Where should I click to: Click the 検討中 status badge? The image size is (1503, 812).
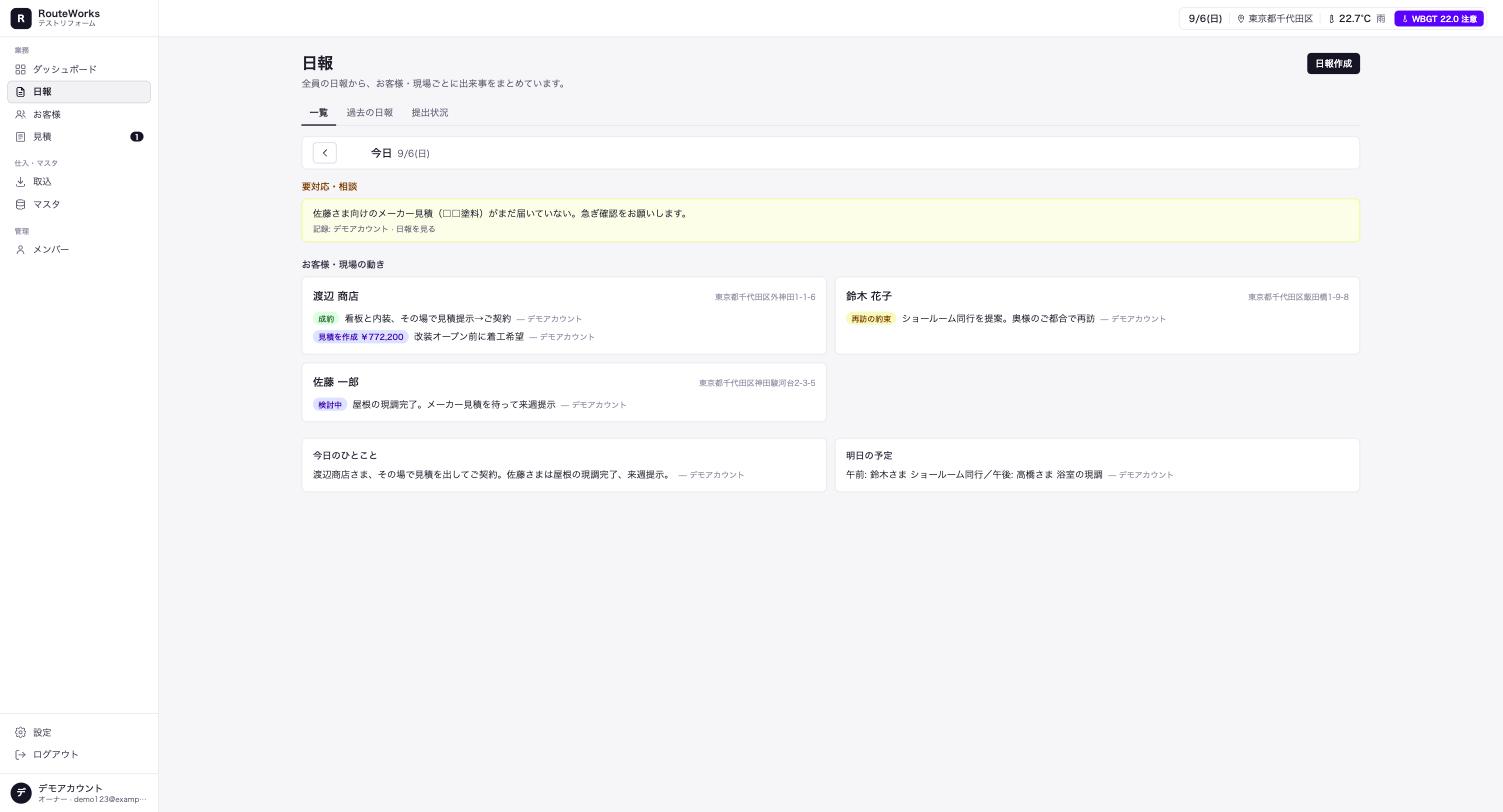330,405
